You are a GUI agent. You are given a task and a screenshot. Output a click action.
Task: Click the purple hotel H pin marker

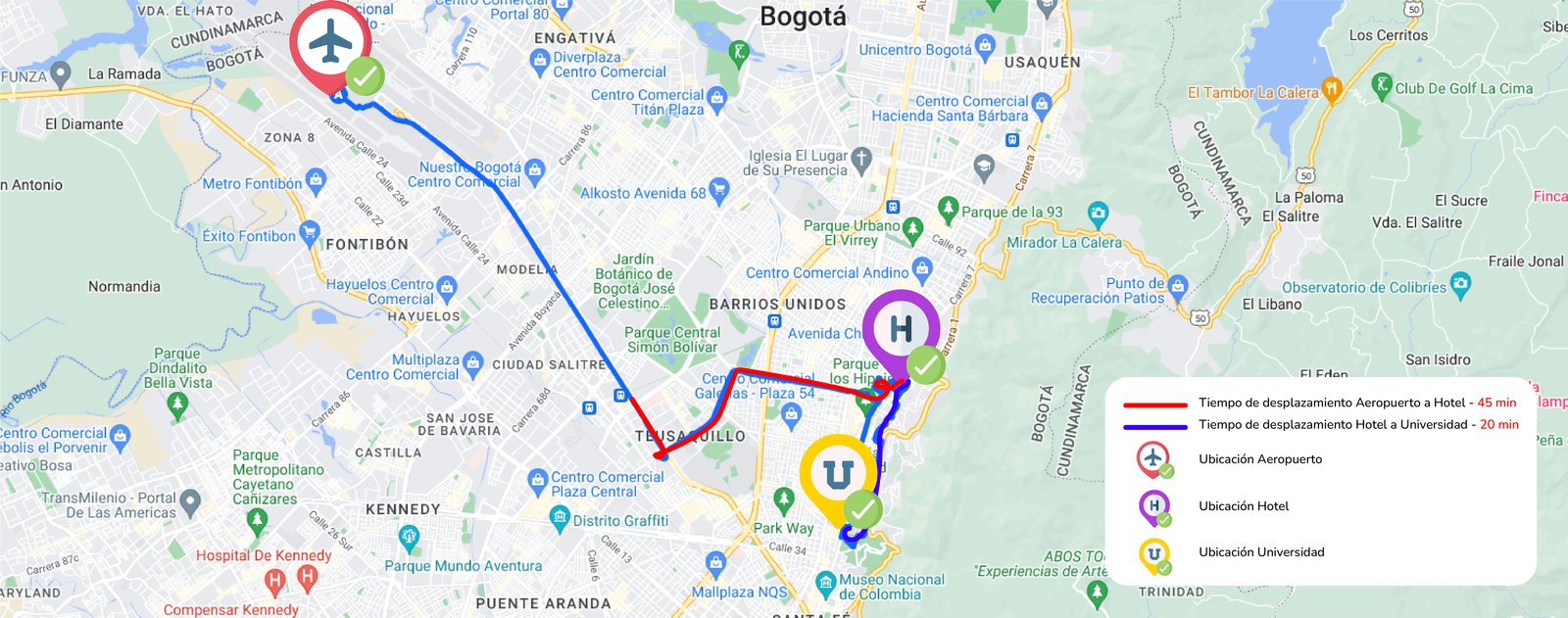pyautogui.click(x=901, y=331)
